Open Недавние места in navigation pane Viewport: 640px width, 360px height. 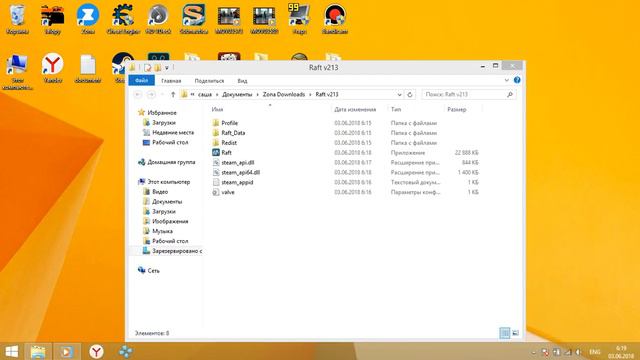(x=173, y=133)
